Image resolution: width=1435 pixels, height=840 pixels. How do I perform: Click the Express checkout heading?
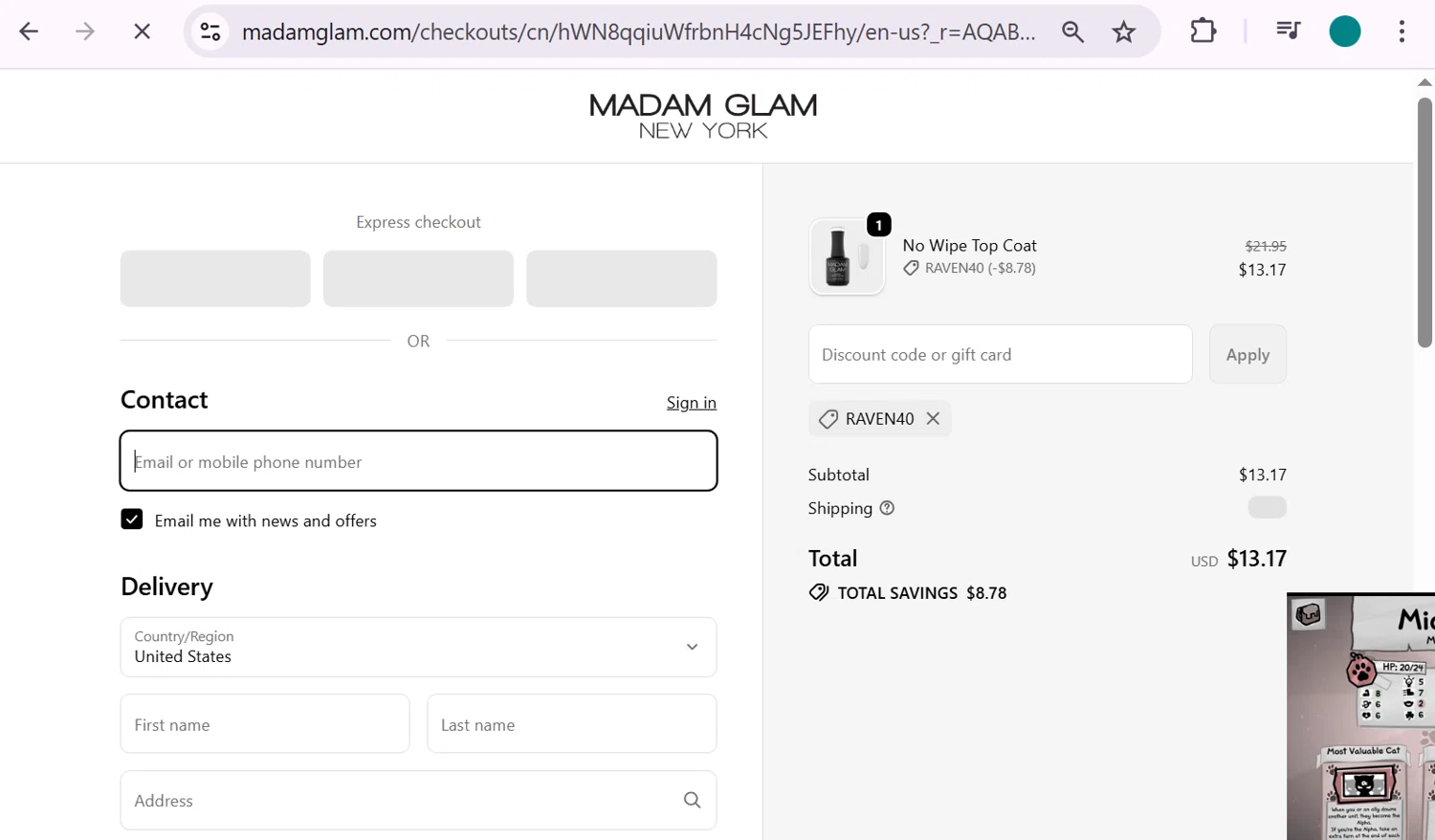(418, 222)
